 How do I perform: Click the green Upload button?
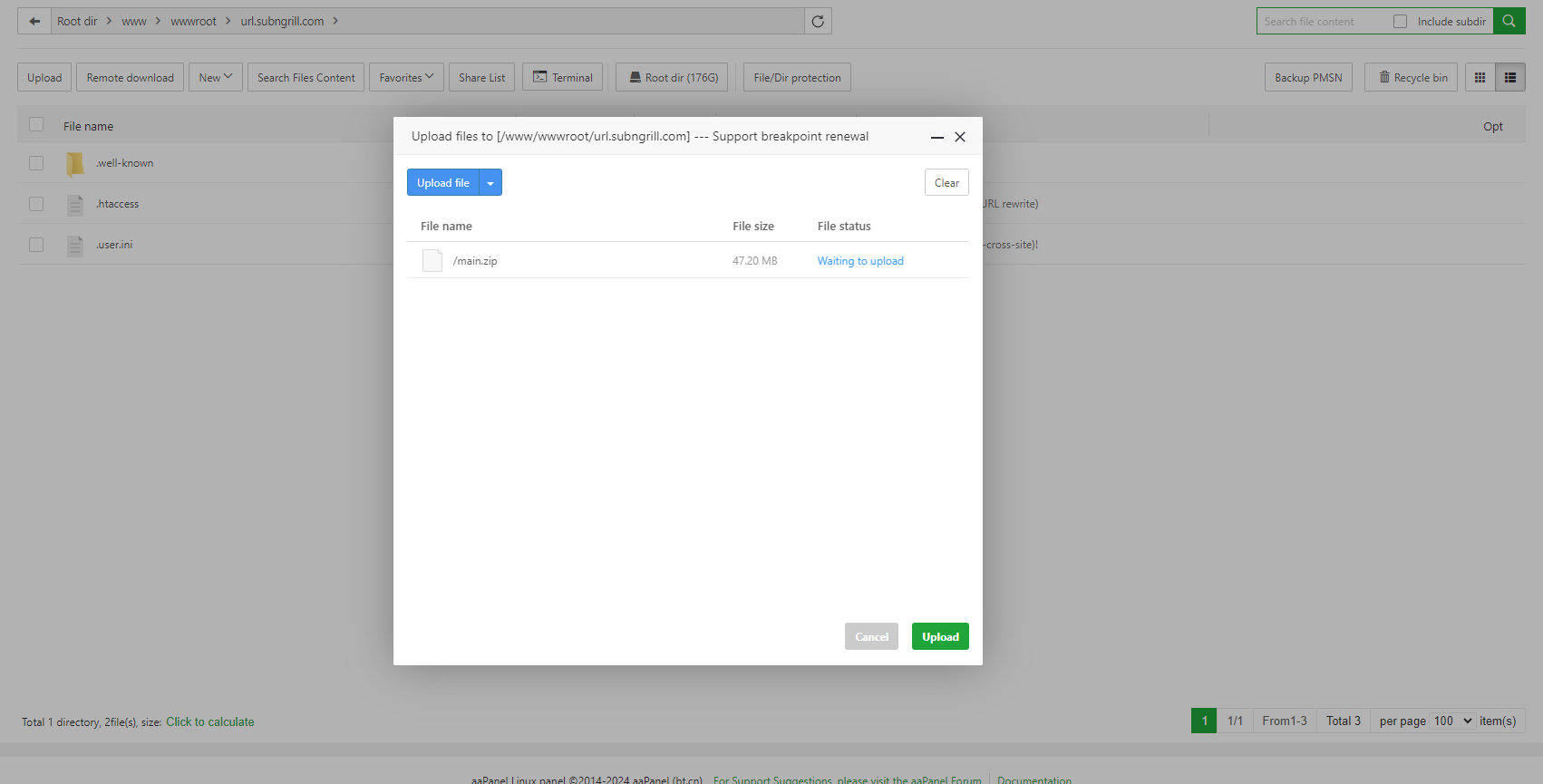940,637
